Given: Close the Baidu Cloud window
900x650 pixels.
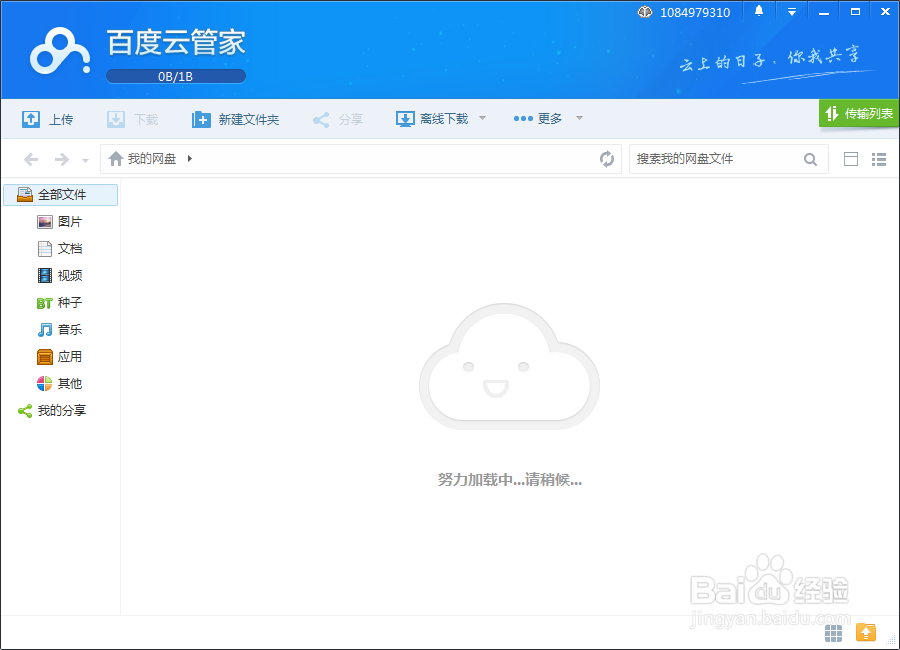Looking at the screenshot, I should (886, 11).
